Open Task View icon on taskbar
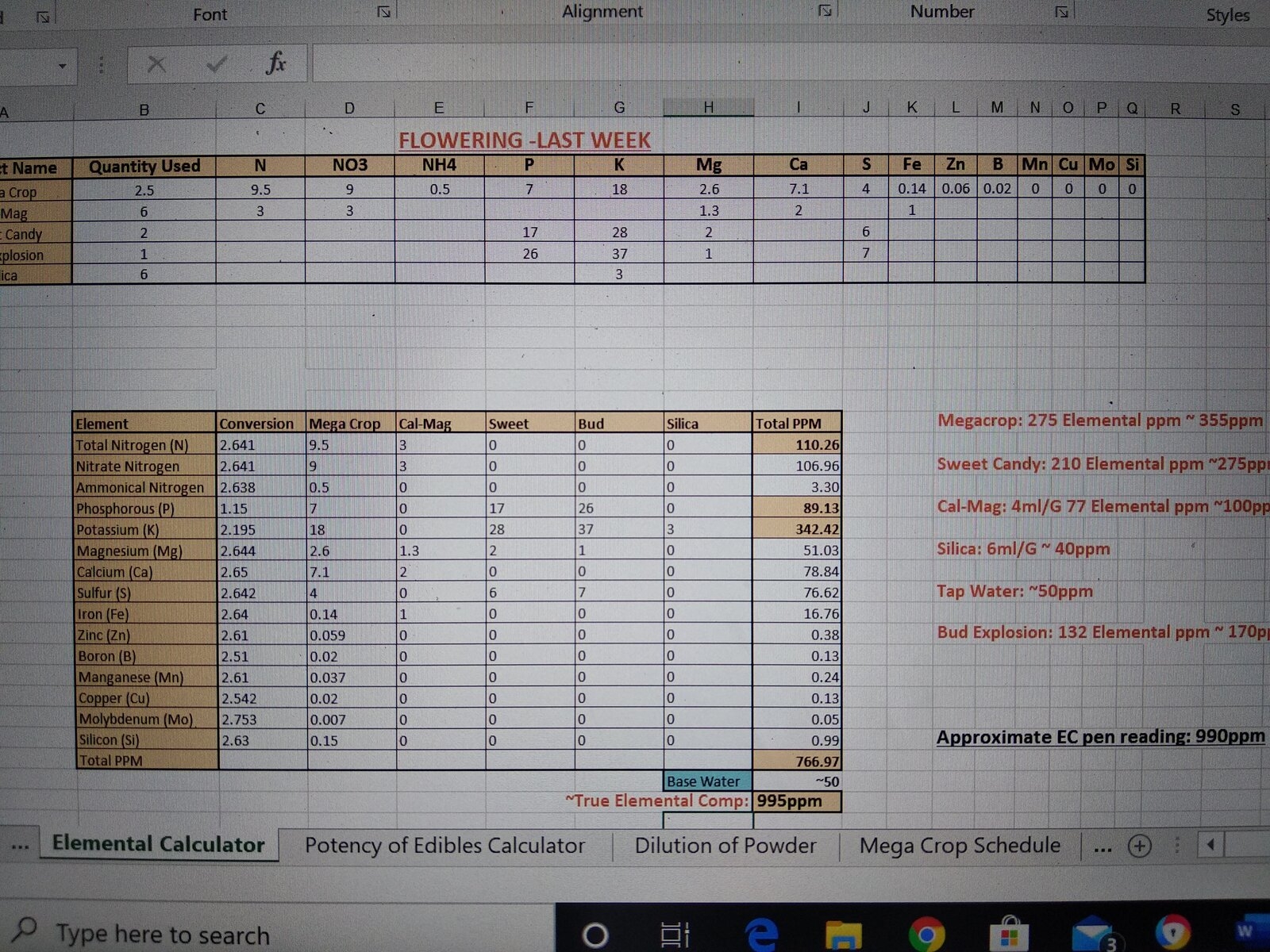The width and height of the screenshot is (1270, 952). click(x=675, y=935)
